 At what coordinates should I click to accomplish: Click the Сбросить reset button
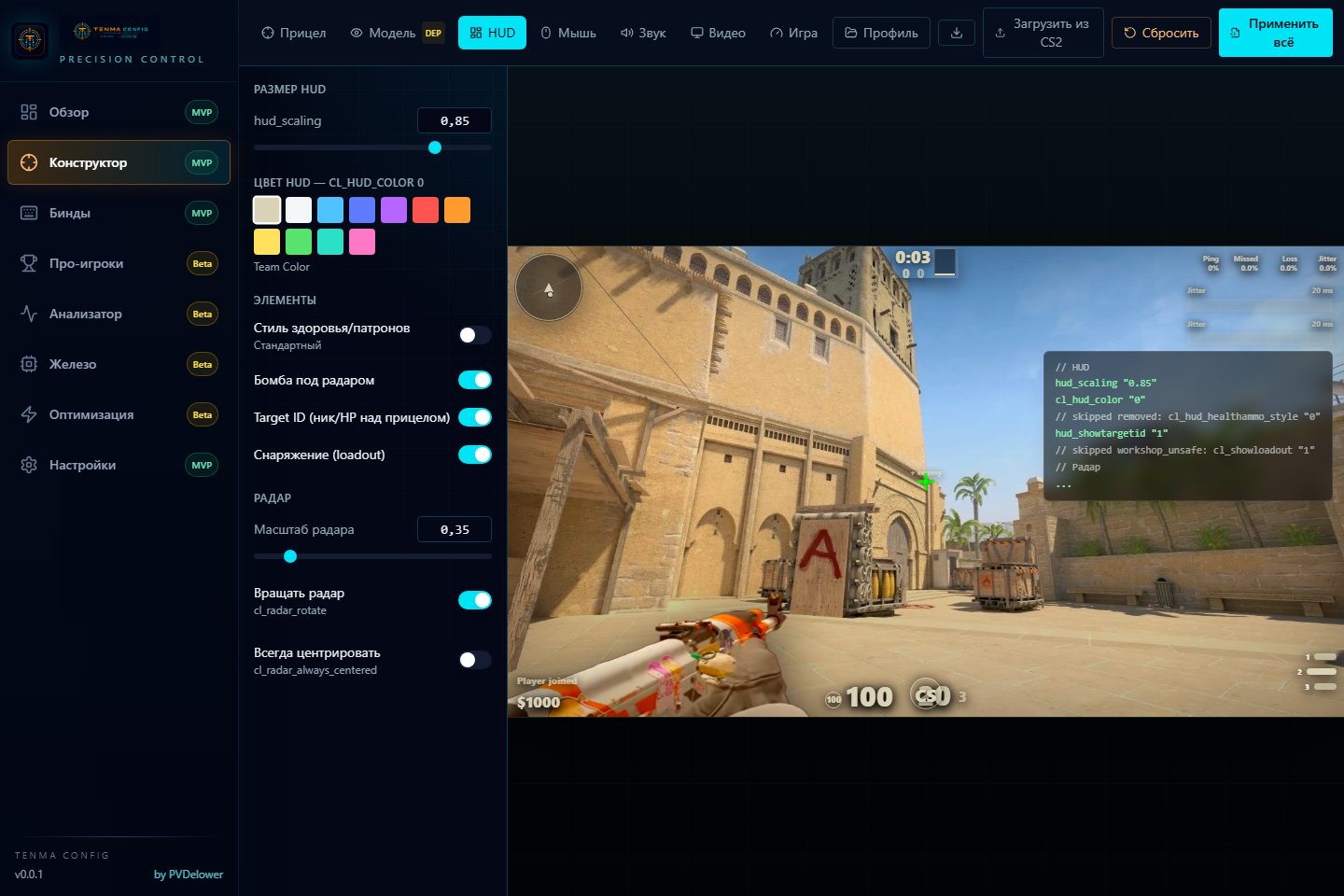pos(1161,33)
